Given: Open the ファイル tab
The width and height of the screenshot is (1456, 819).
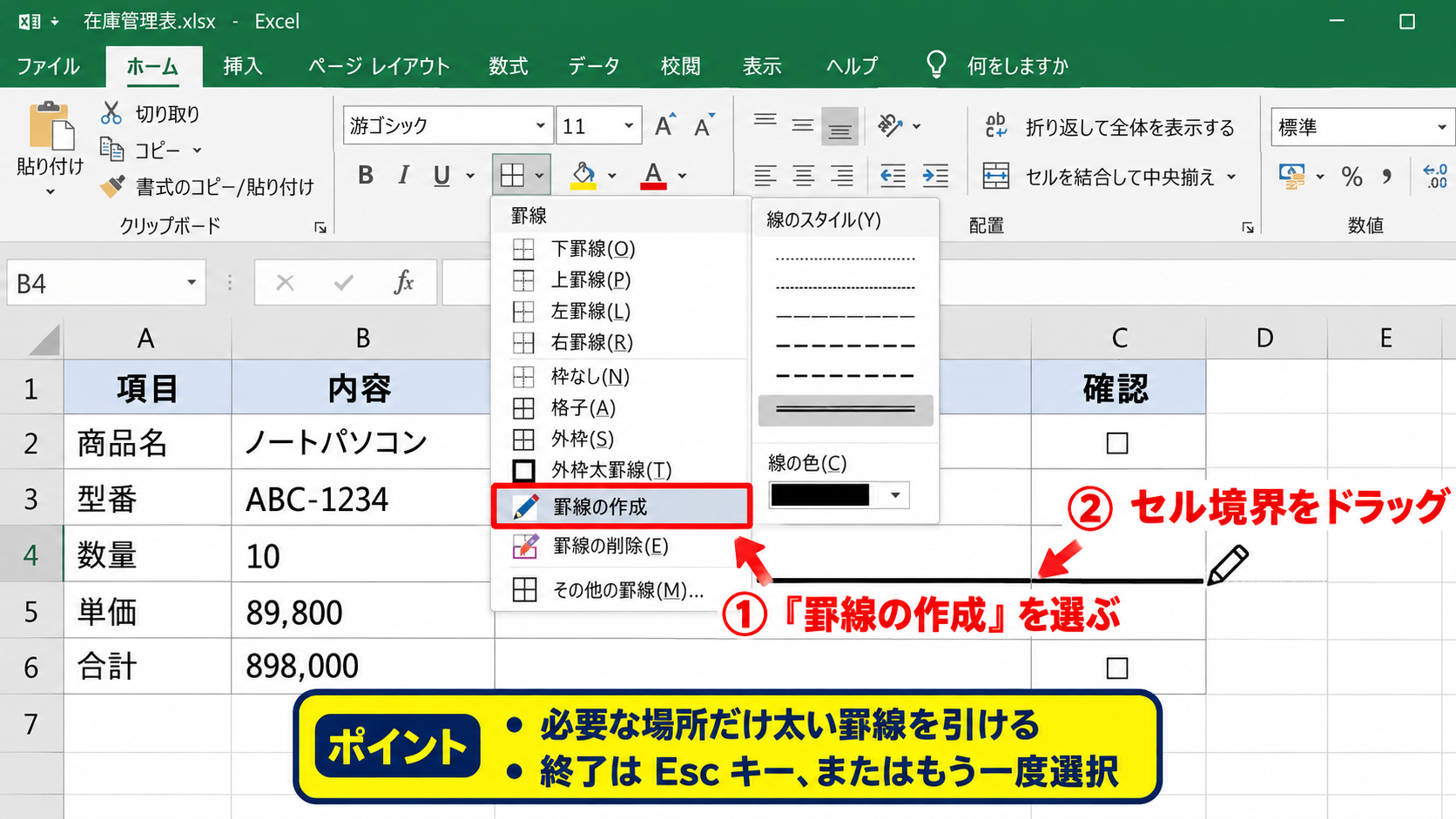Looking at the screenshot, I should pos(48,66).
